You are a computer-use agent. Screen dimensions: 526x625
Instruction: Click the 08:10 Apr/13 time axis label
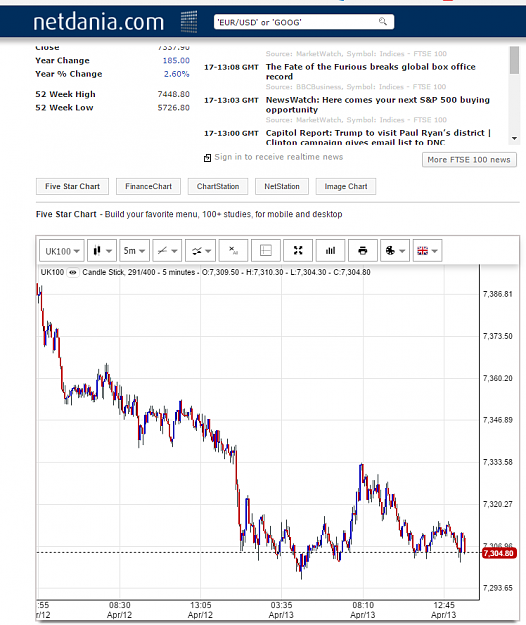[363, 610]
